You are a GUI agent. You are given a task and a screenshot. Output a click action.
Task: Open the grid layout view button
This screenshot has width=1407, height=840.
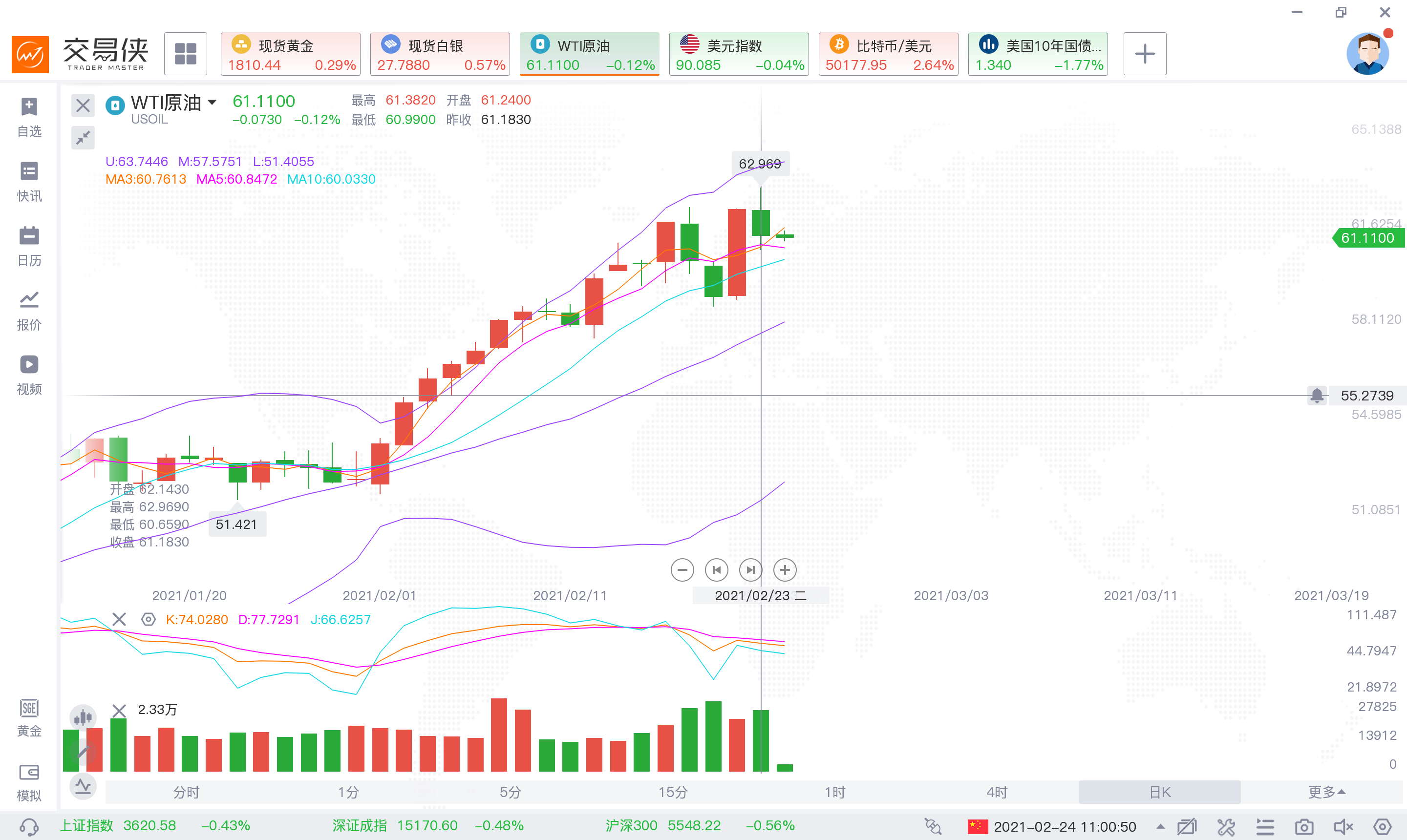pyautogui.click(x=185, y=54)
